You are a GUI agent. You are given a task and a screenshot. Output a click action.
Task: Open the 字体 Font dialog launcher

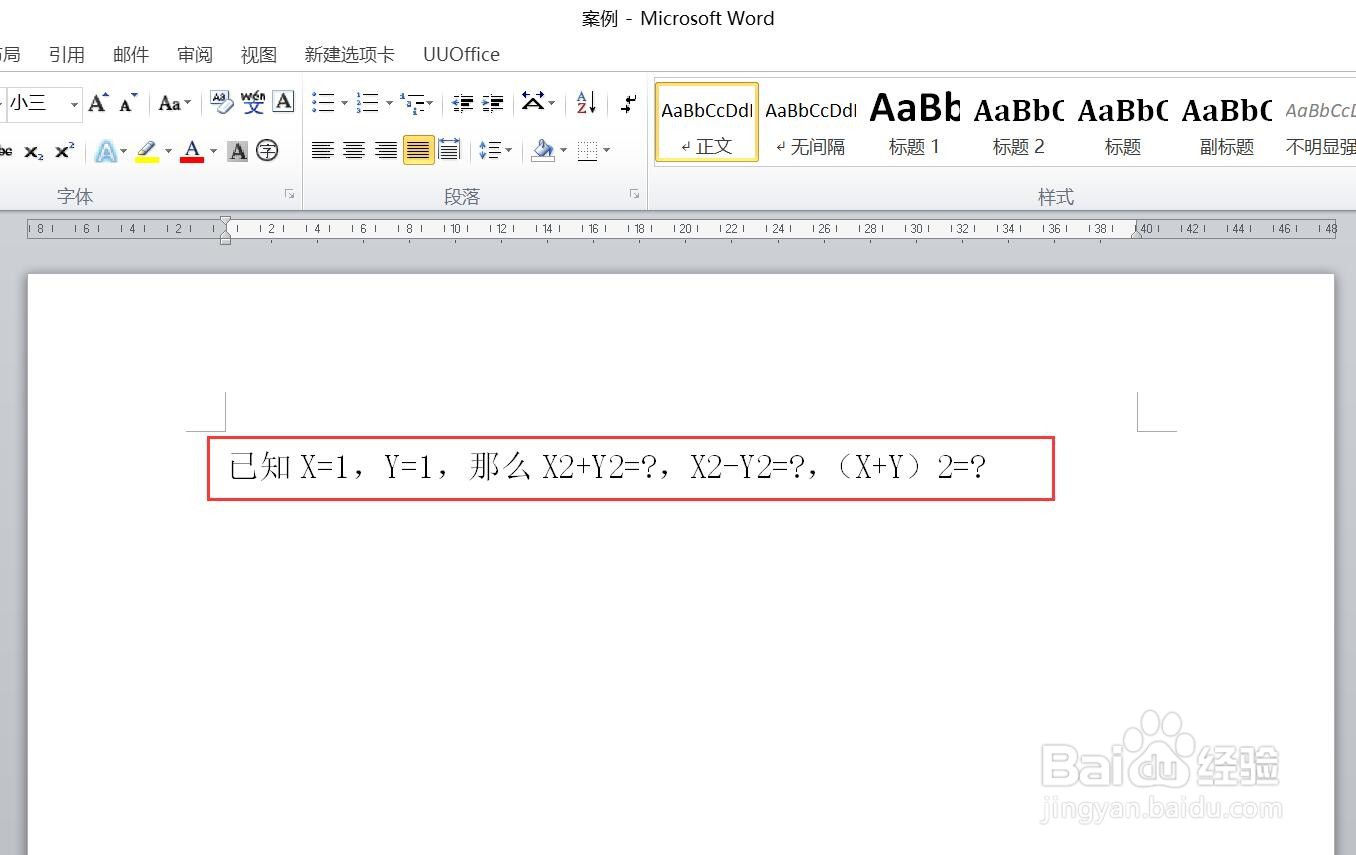(290, 194)
